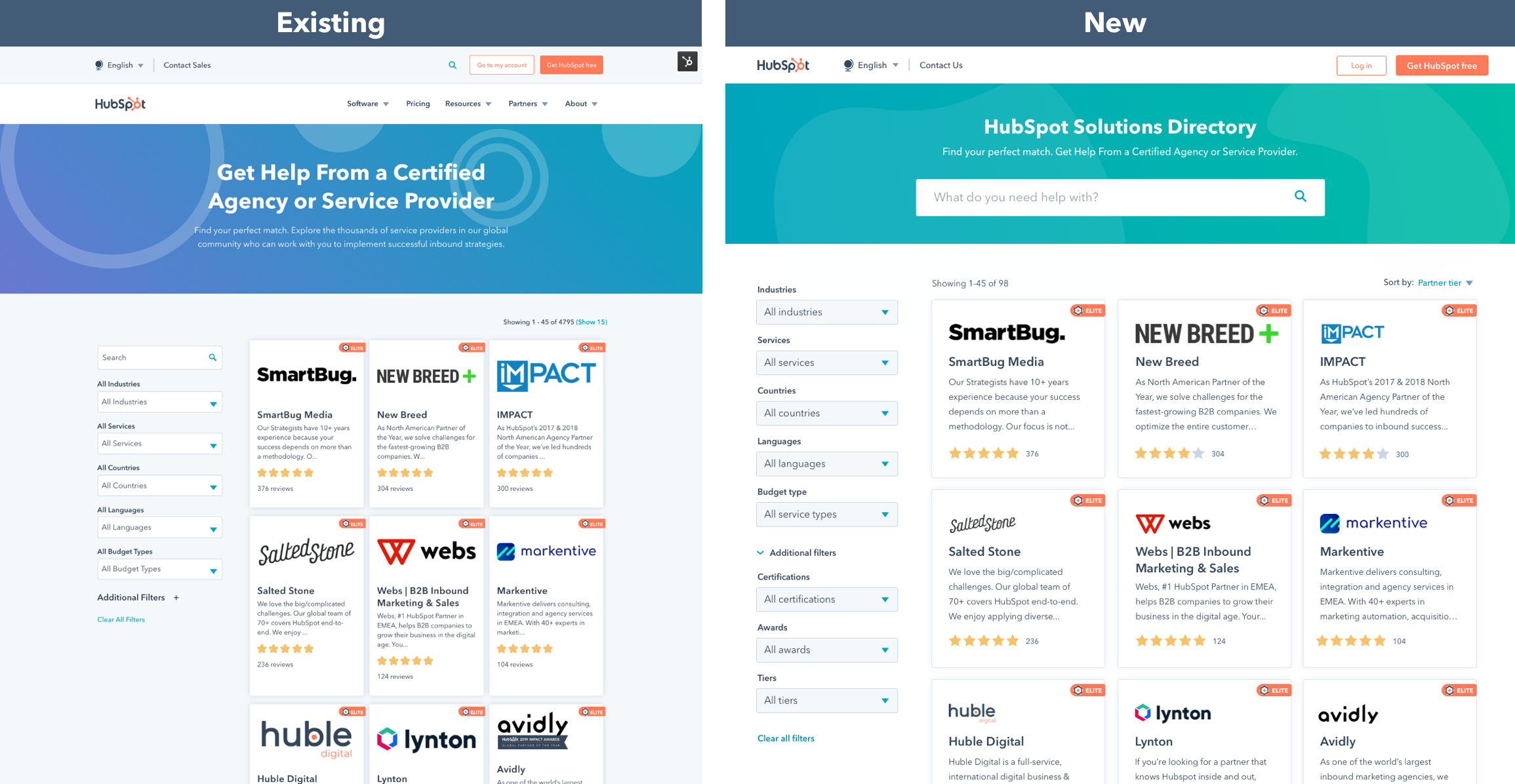Open the English language selector in New header
Image resolution: width=1515 pixels, height=784 pixels.
pos(872,65)
